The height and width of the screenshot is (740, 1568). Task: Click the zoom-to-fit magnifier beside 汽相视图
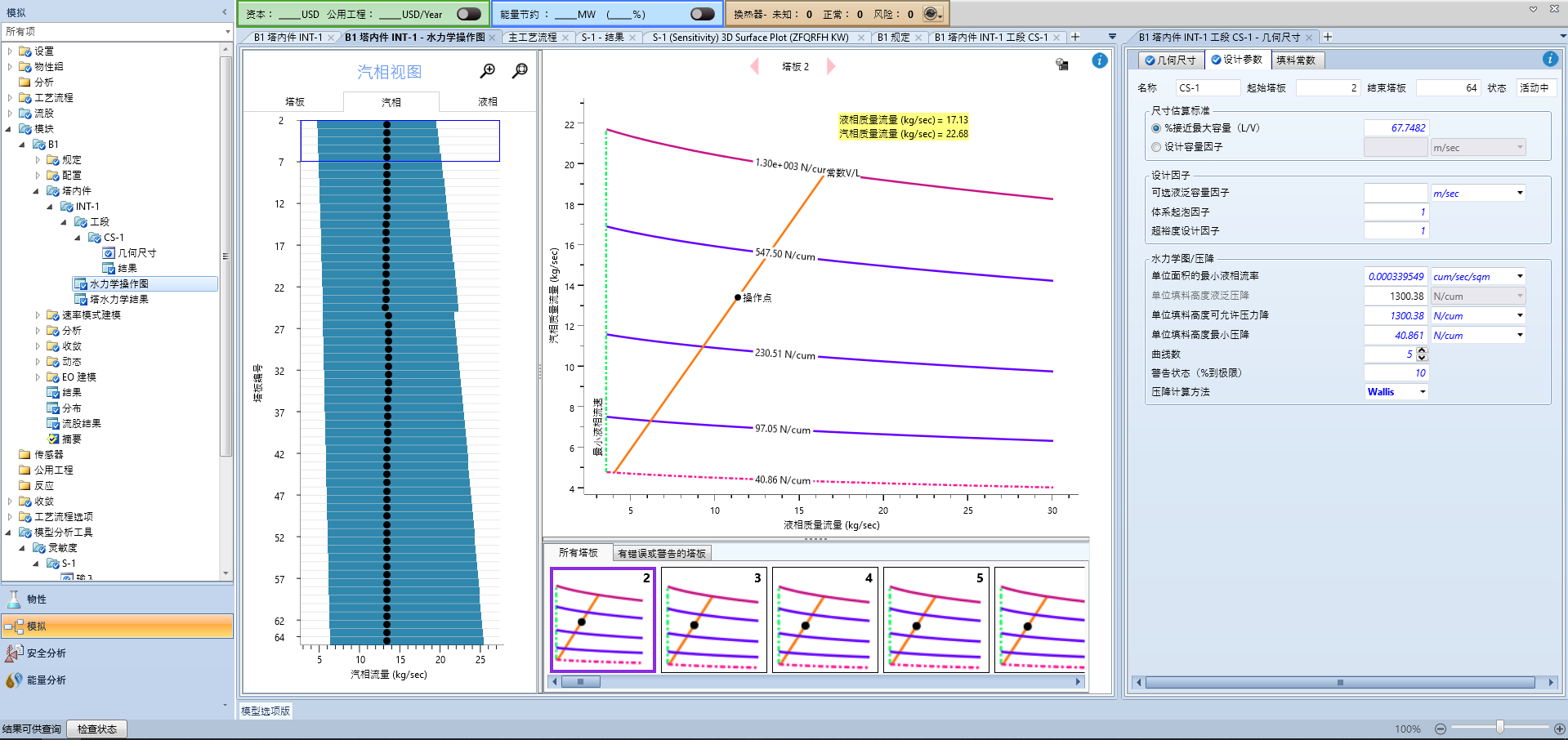pyautogui.click(x=519, y=71)
